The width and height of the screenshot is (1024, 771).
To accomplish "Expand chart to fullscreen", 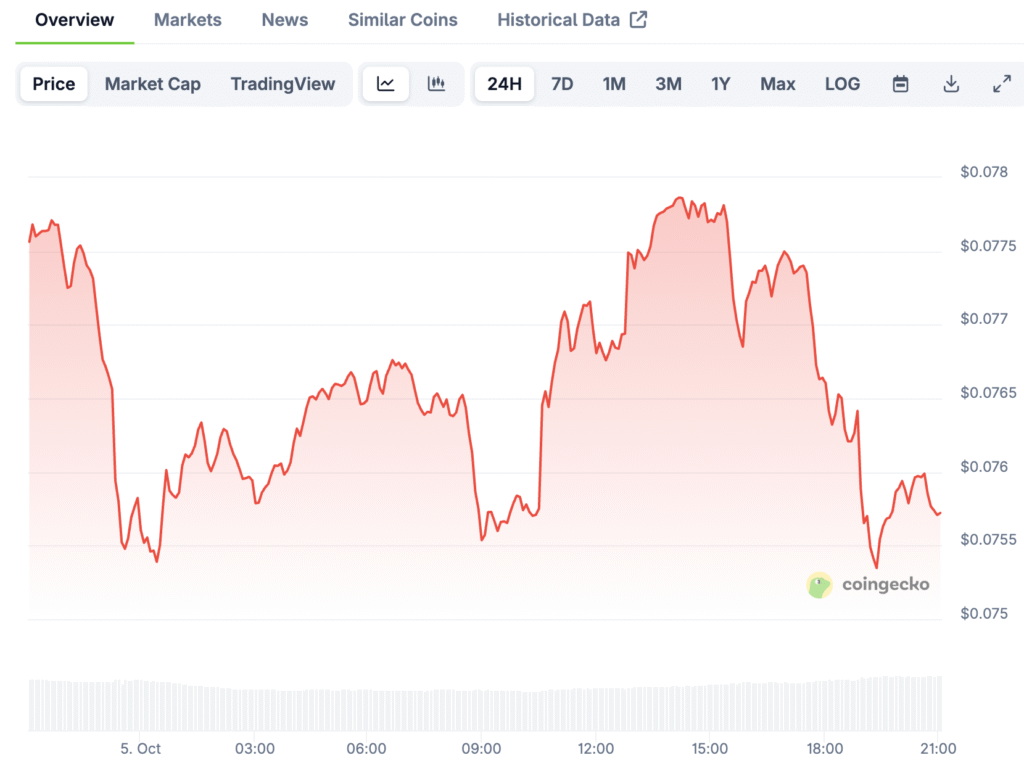I will point(1001,84).
